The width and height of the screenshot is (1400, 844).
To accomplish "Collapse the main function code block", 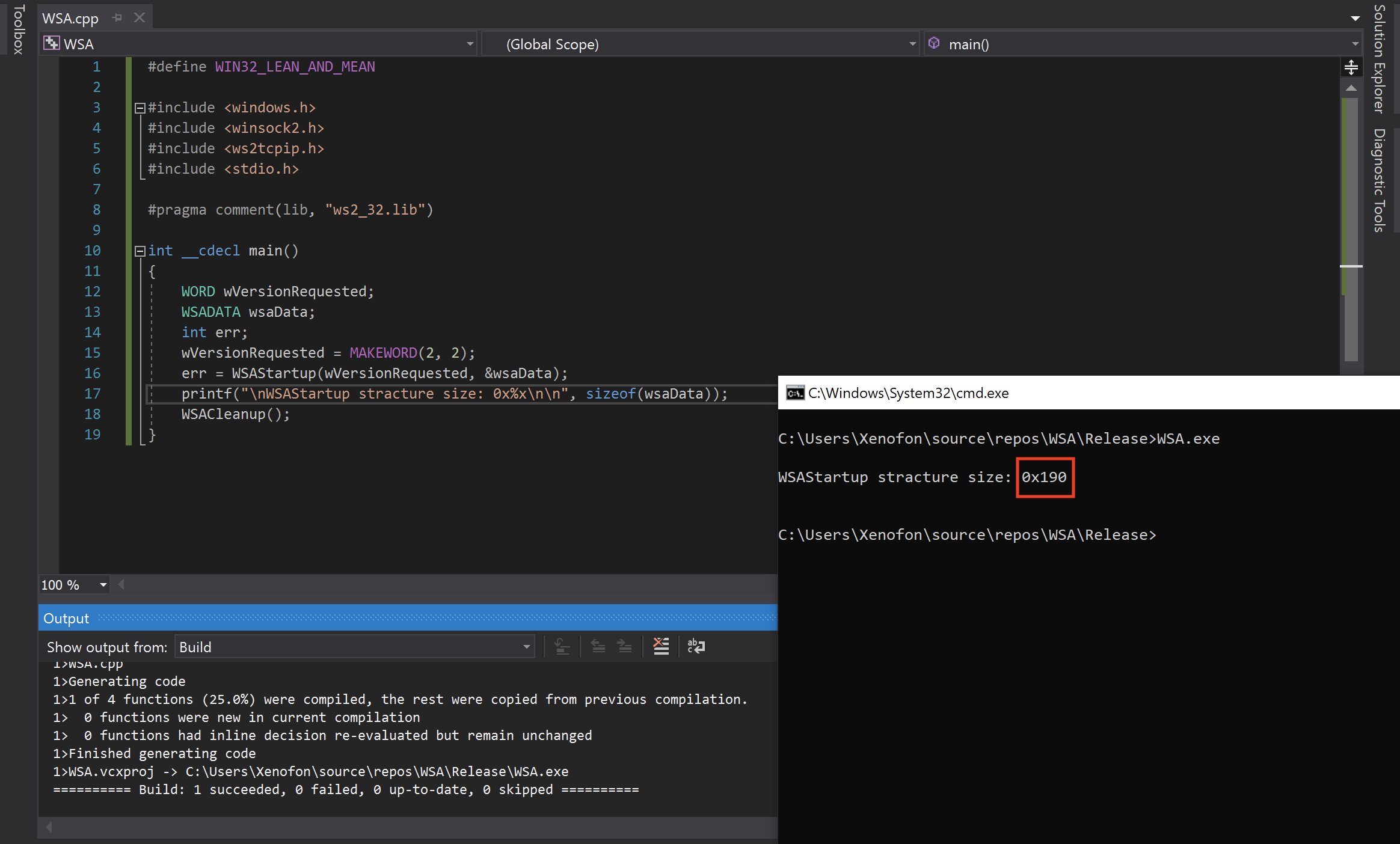I will tap(140, 251).
